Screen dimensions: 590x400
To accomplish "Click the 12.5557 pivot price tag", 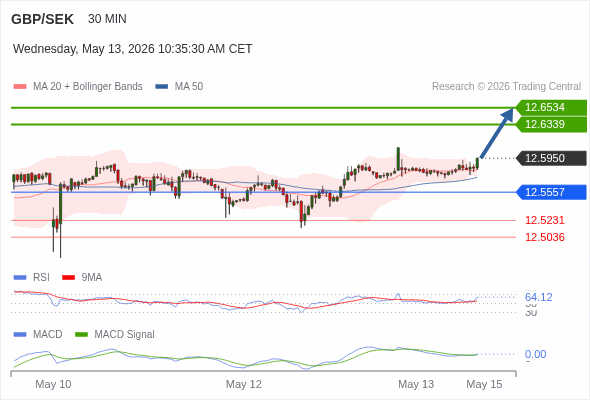I will 551,192.
